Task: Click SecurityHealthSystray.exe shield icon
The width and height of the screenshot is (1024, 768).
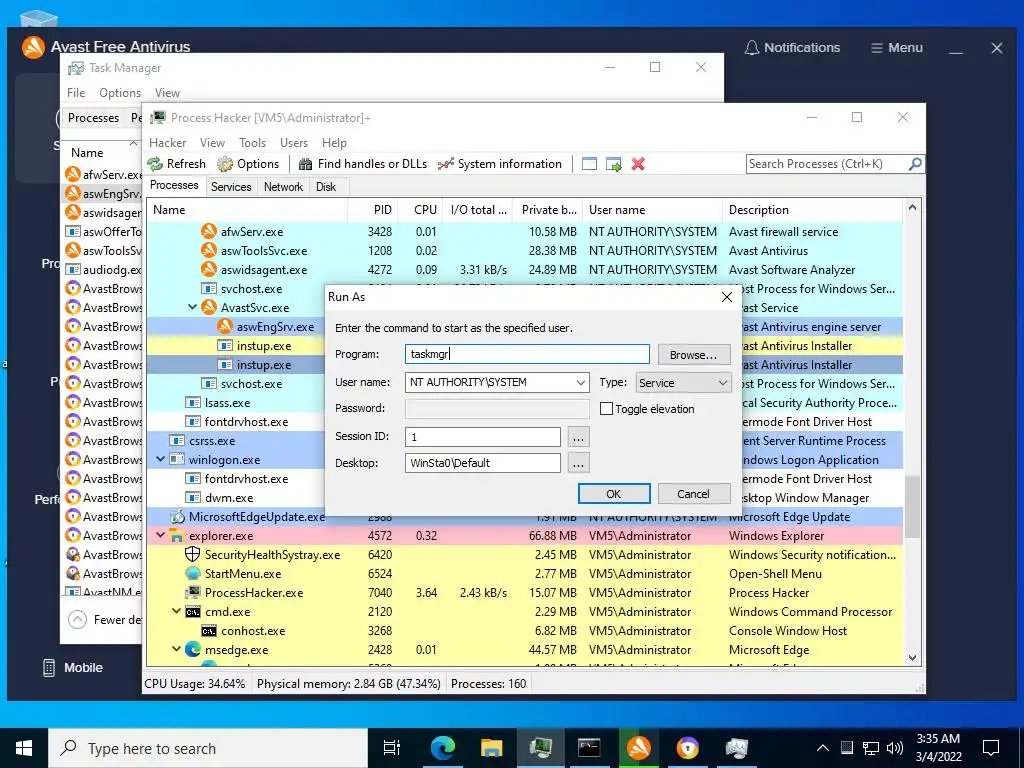Action: (193, 554)
